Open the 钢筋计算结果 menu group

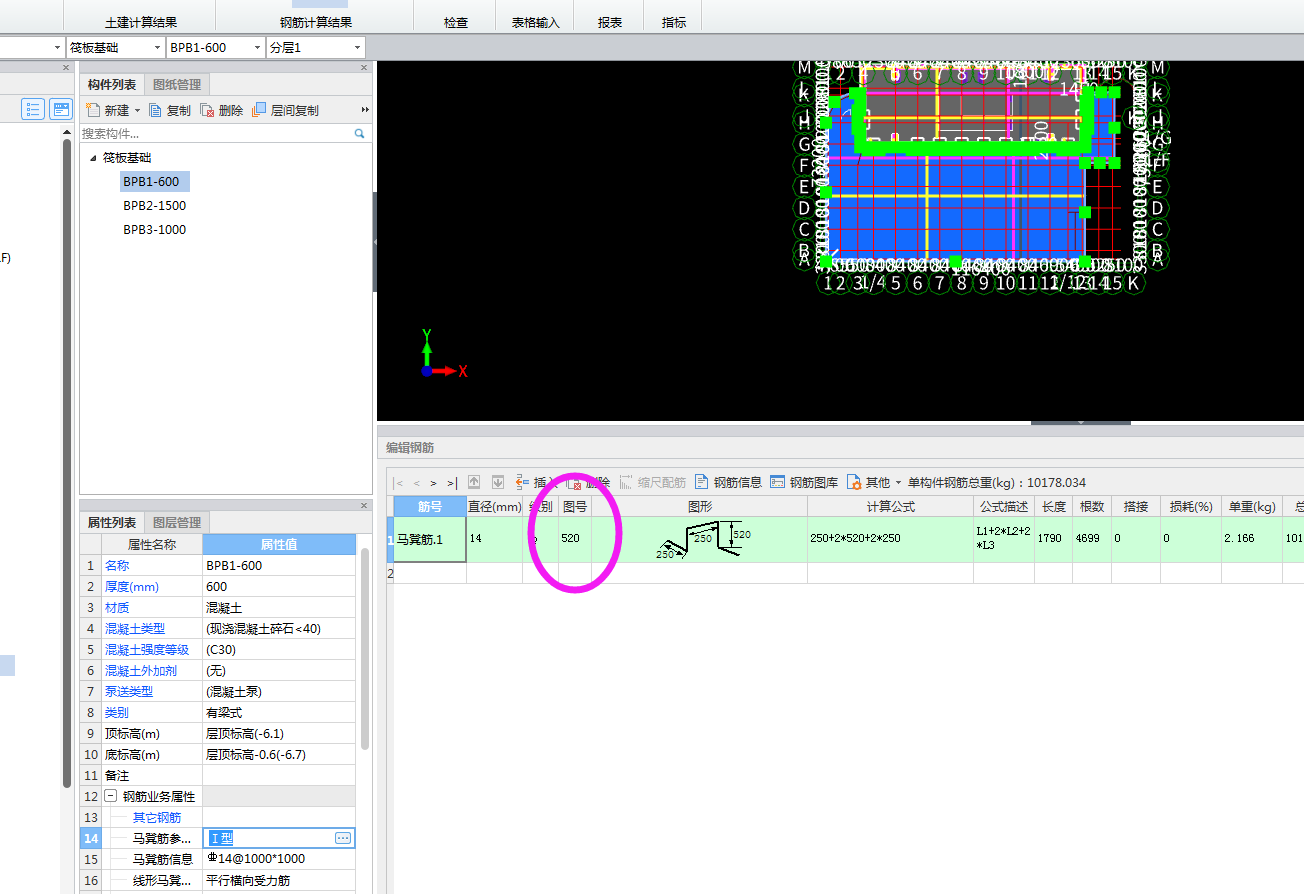pyautogui.click(x=315, y=22)
